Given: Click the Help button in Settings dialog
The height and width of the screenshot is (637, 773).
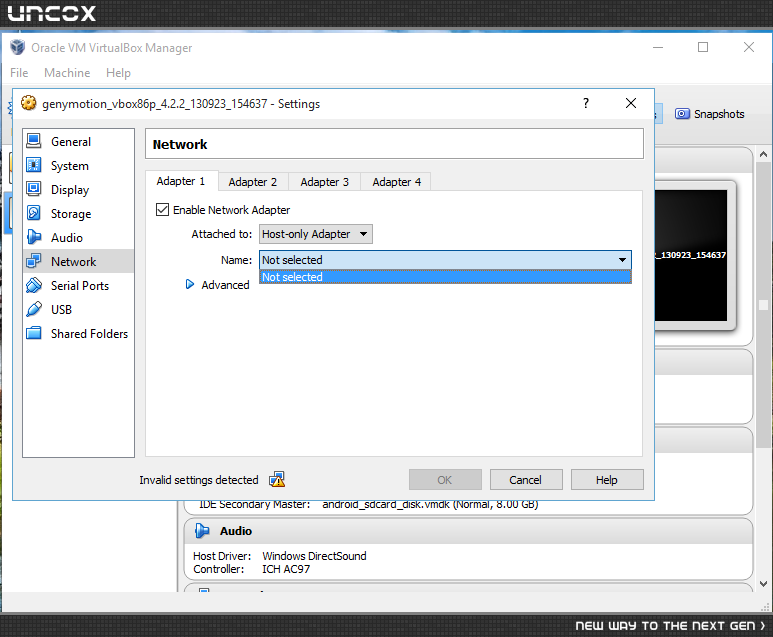Looking at the screenshot, I should (x=606, y=480).
